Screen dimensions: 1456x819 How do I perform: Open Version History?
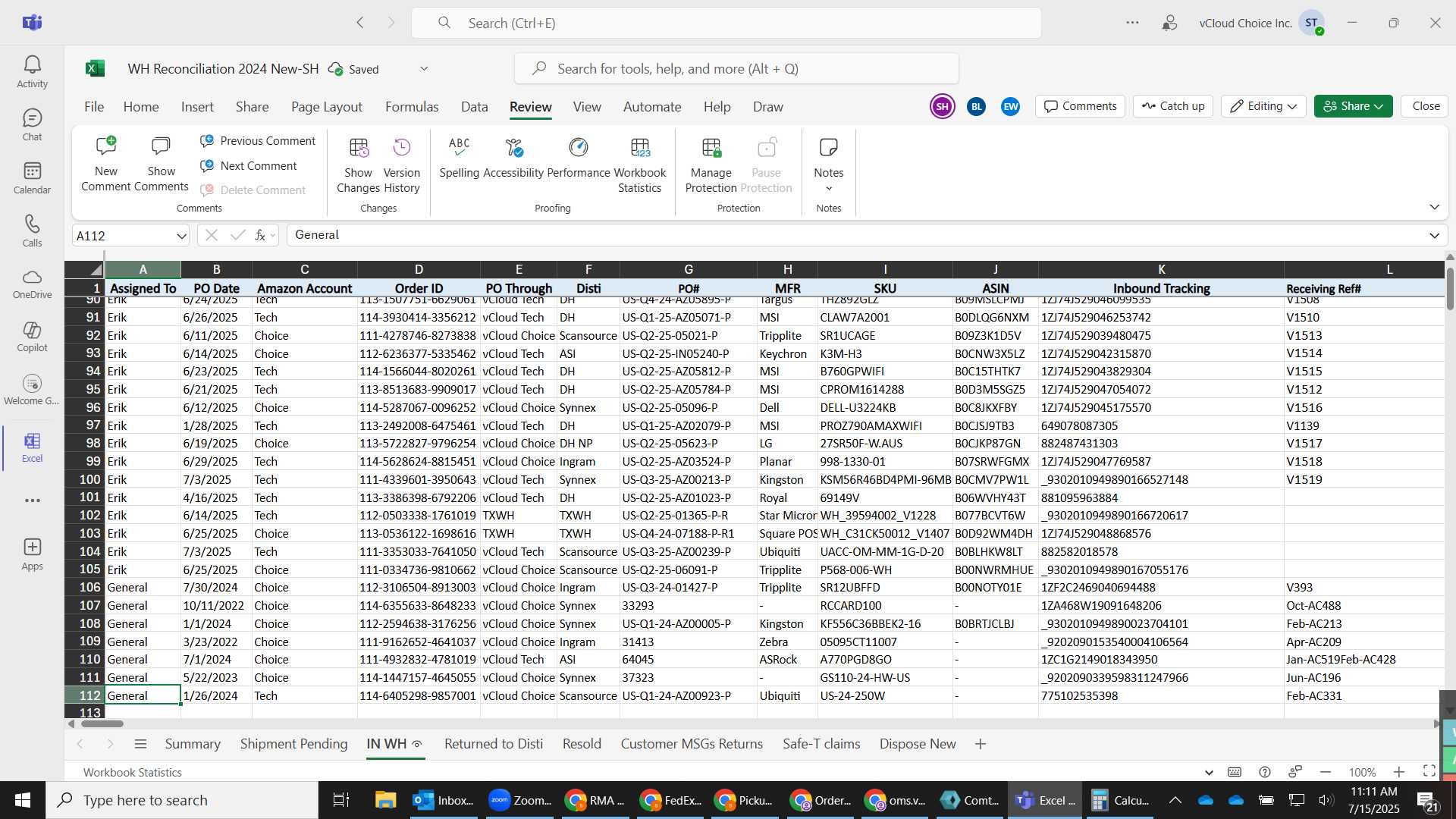[401, 165]
